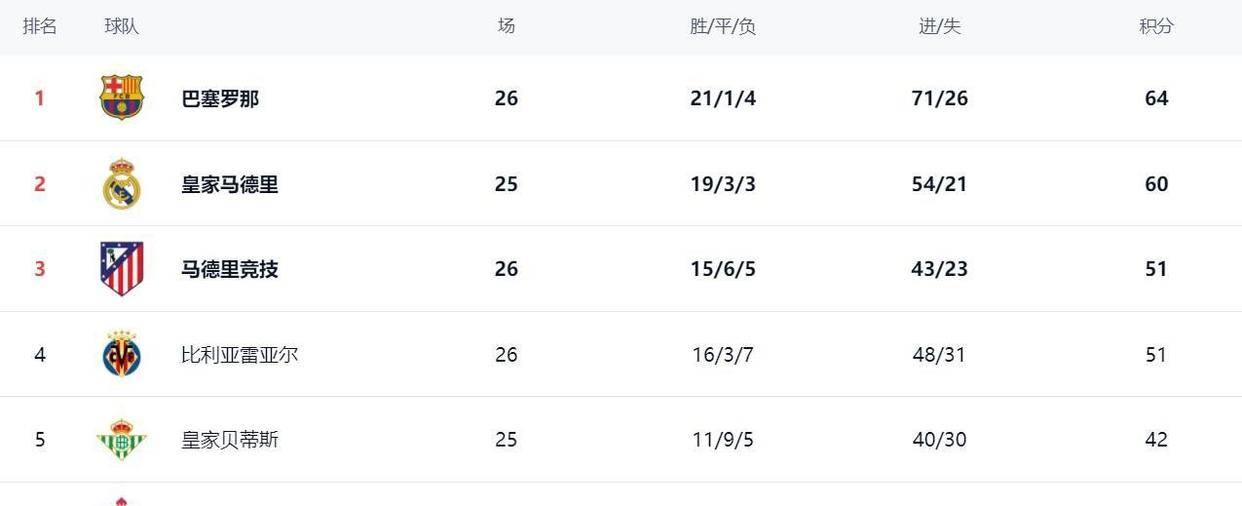
Task: Sort by the 场 column header
Action: (506, 27)
